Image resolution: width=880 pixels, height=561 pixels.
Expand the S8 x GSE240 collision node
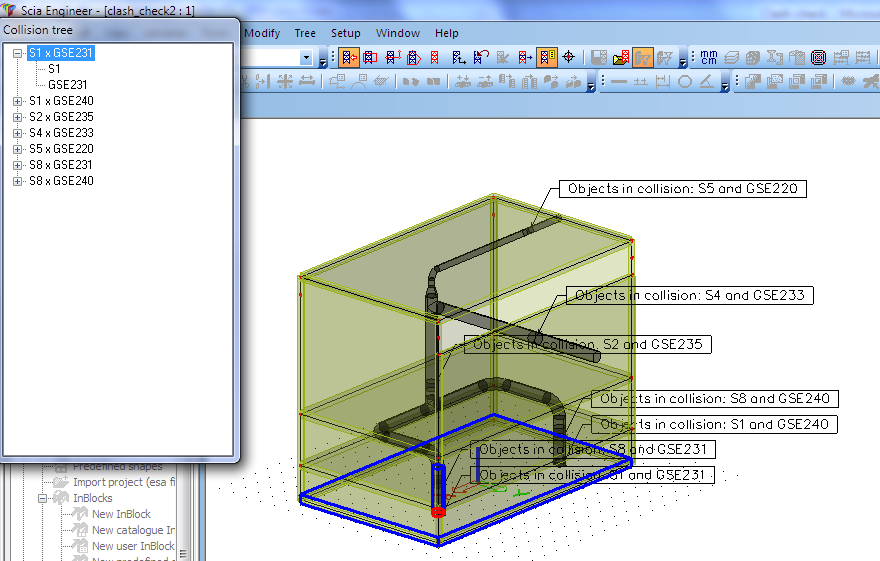pos(17,181)
